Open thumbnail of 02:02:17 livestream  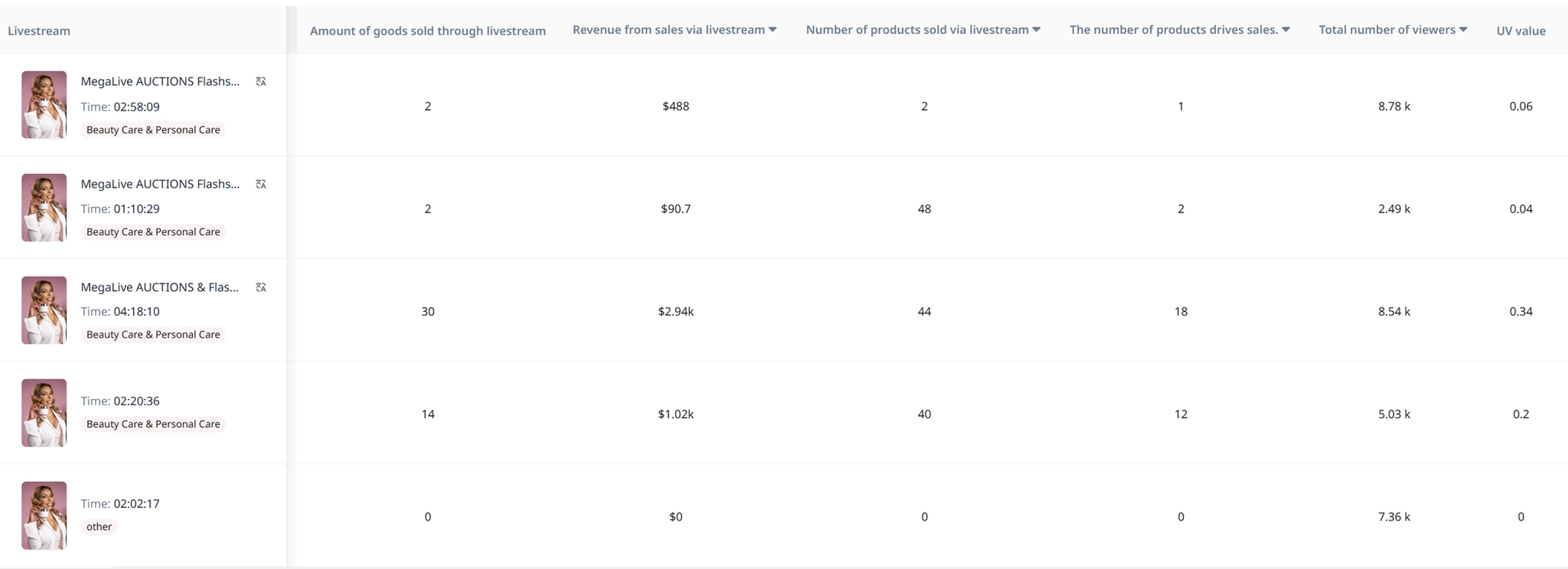coord(44,516)
